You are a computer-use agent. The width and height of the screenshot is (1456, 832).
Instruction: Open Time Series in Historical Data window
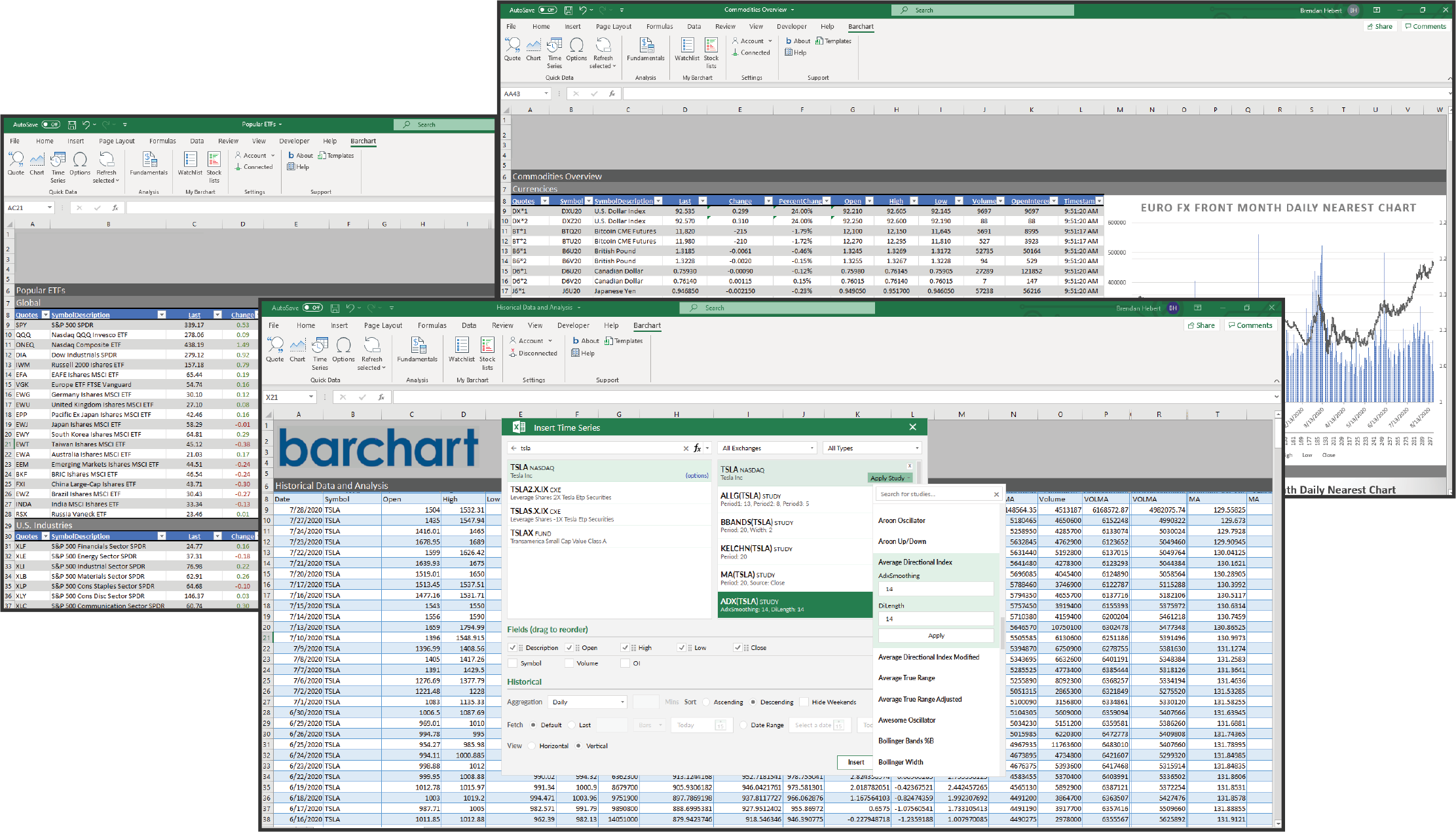(320, 353)
